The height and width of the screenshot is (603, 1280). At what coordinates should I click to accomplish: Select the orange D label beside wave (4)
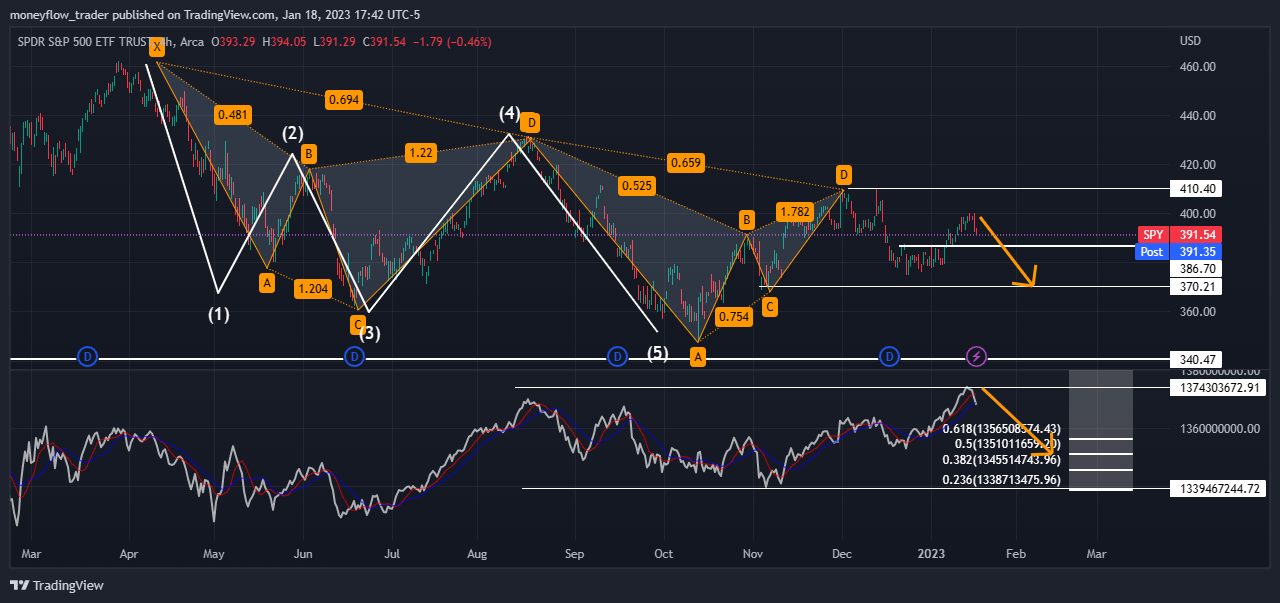(x=532, y=122)
